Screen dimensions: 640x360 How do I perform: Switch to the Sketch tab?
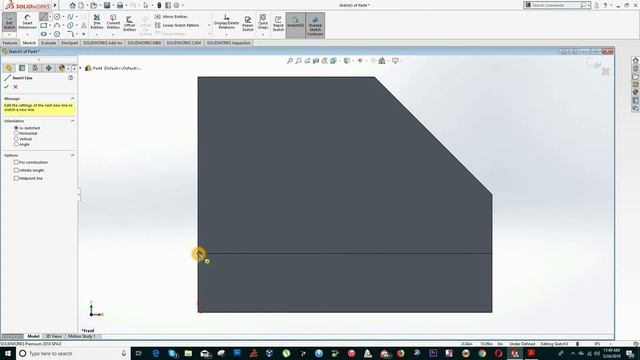coord(29,43)
